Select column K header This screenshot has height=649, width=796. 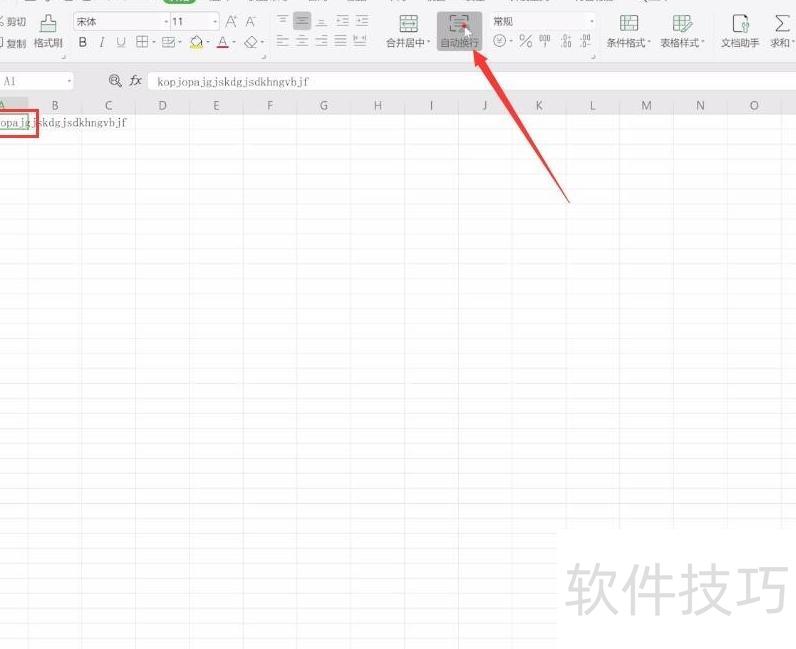(539, 106)
